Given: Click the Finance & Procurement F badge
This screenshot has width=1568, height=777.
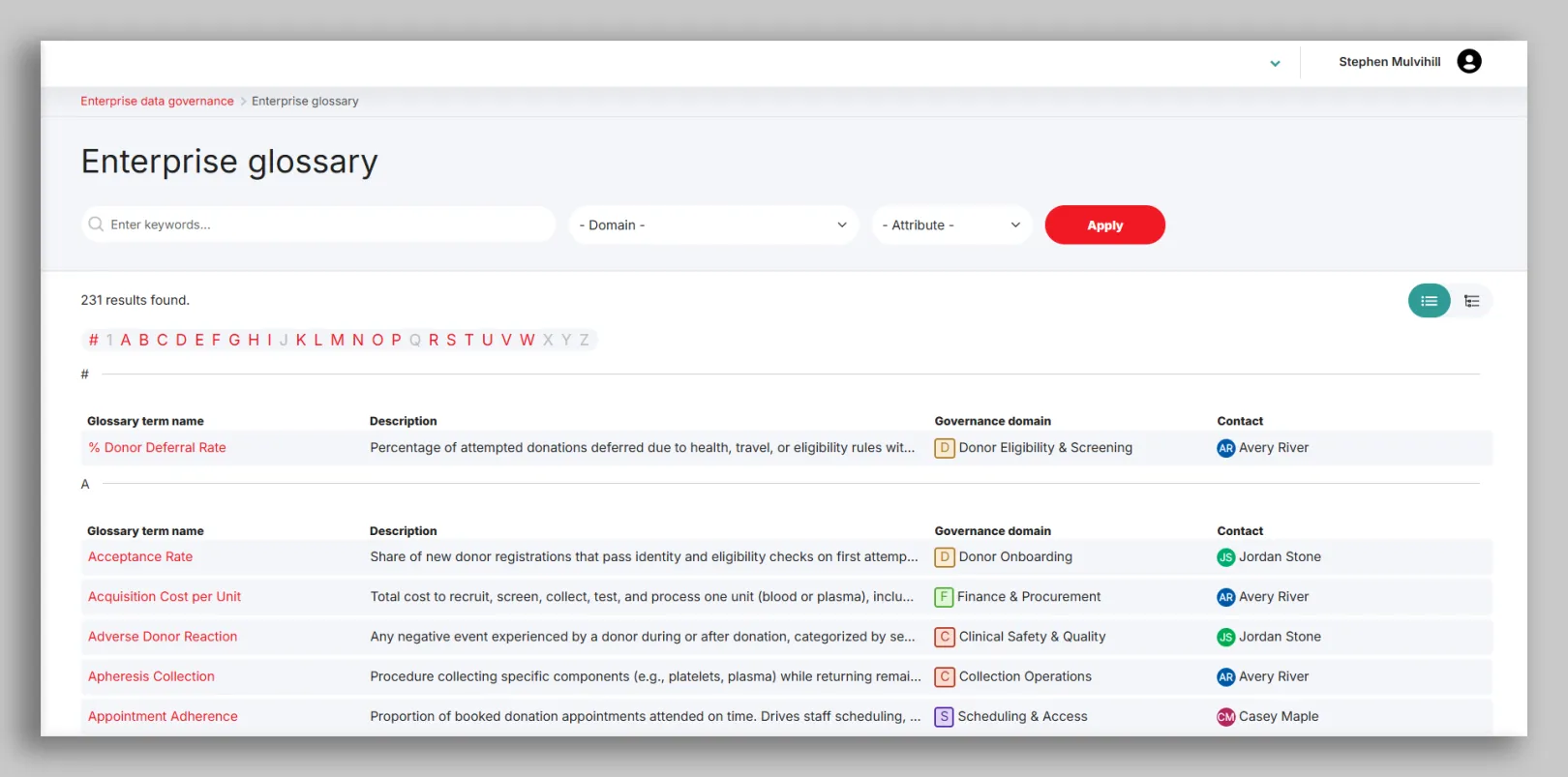Looking at the screenshot, I should click(x=944, y=597).
